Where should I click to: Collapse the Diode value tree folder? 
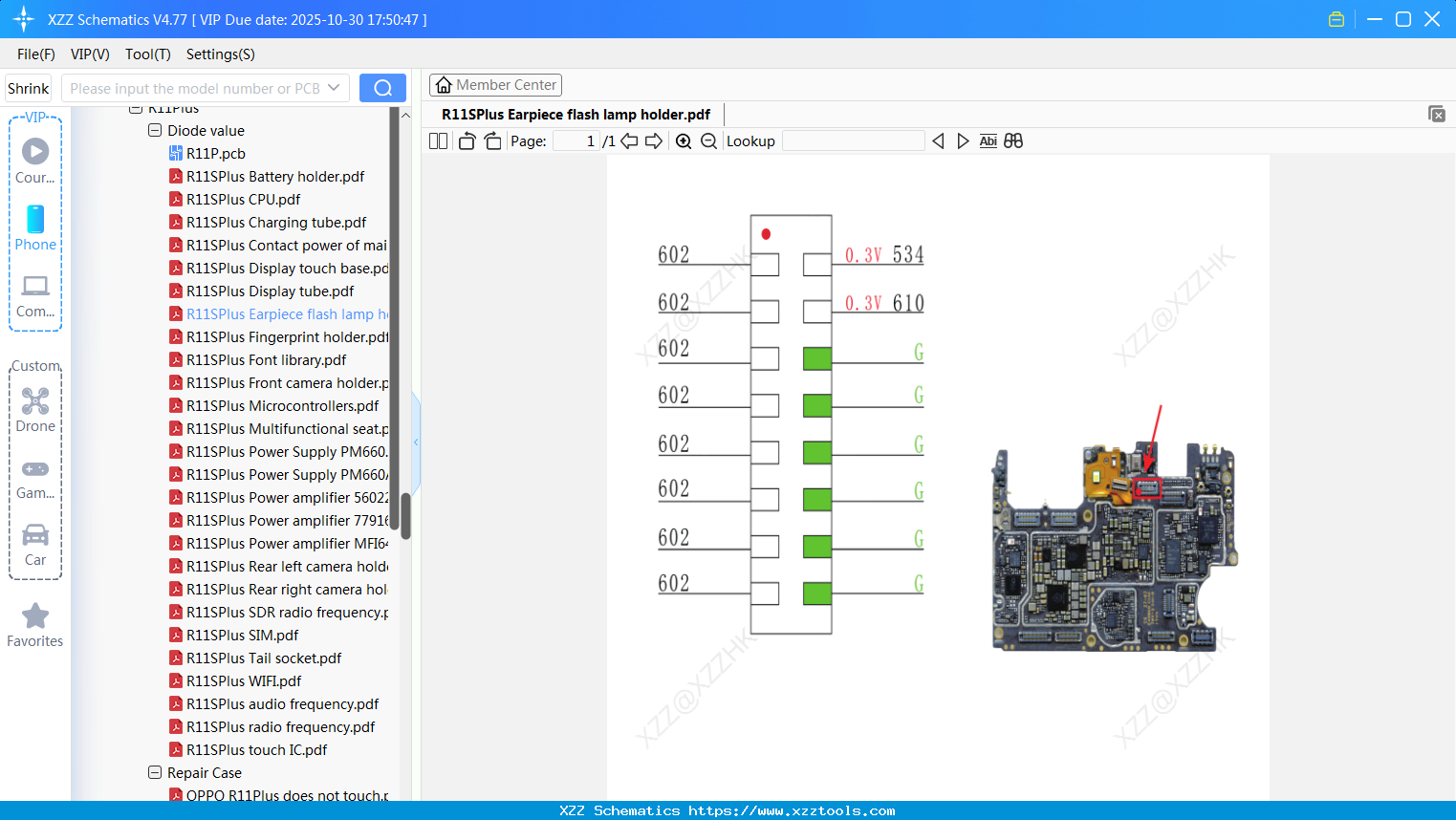[155, 131]
